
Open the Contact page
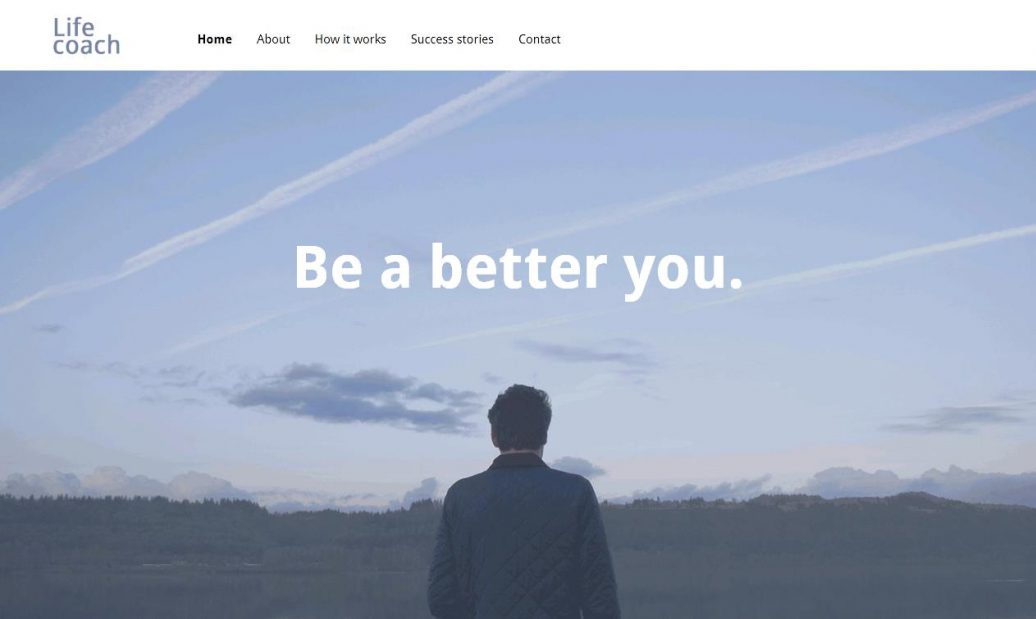tap(539, 39)
